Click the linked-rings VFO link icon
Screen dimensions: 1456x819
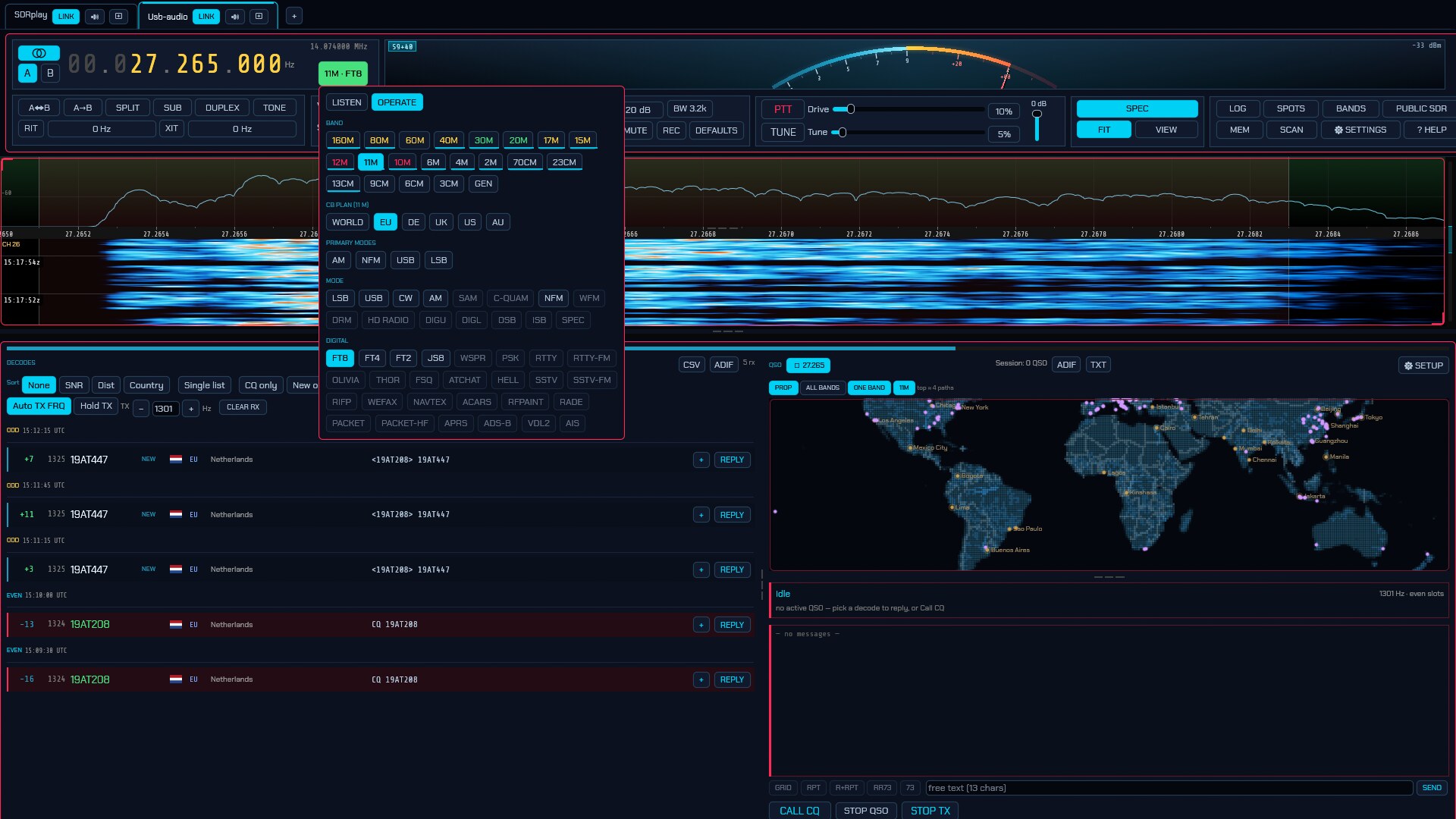[x=39, y=53]
